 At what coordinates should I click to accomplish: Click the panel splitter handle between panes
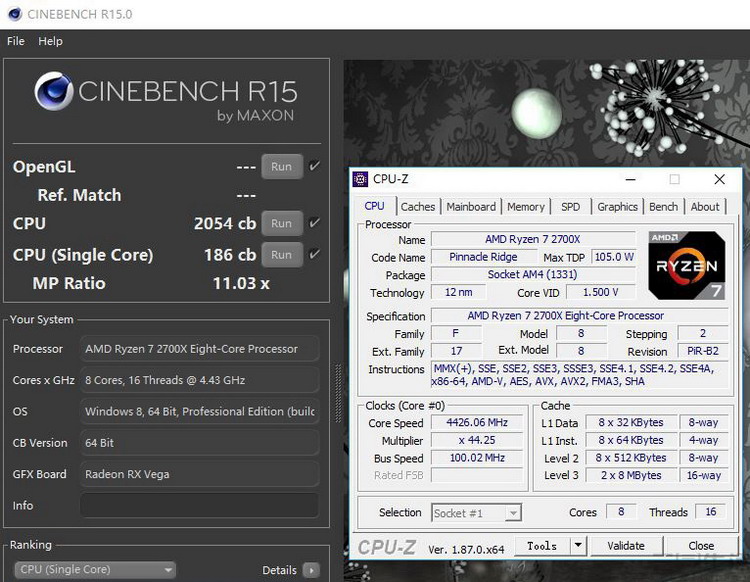click(x=338, y=393)
